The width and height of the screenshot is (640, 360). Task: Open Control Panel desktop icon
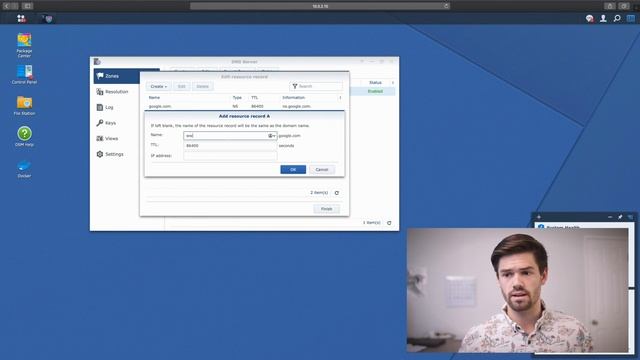tap(24, 74)
